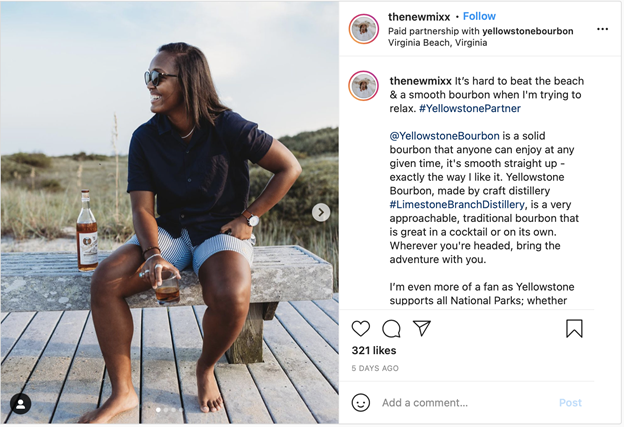Like the post with the heart icon
Screen dimensions: 624x427
pyautogui.click(x=361, y=328)
